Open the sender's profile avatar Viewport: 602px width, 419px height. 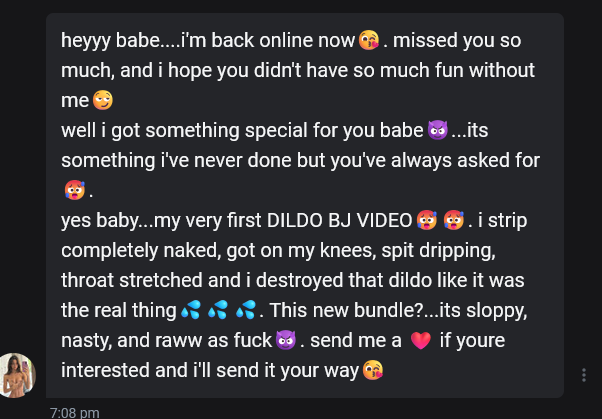[17, 375]
